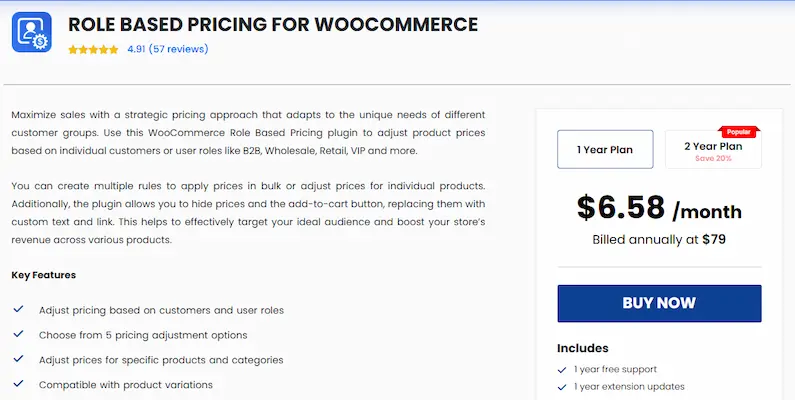
Task: Click the Save 20% label
Action: click(712, 158)
